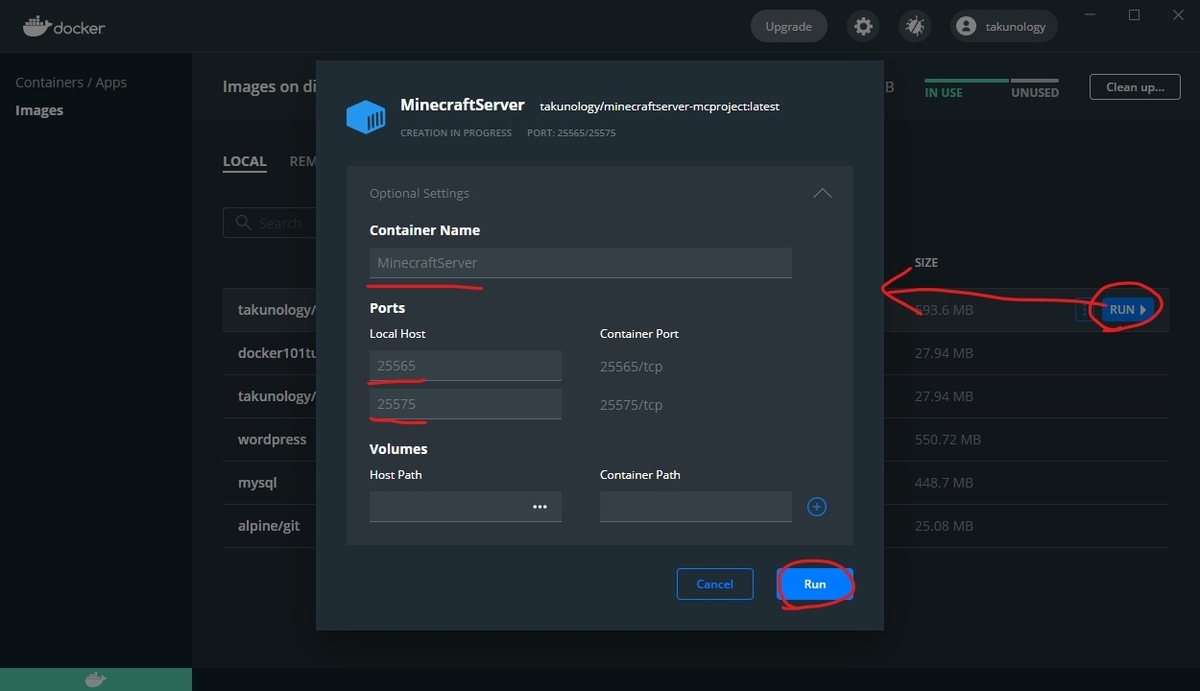The height and width of the screenshot is (691, 1200).
Task: Click the 448.7 MB size value
Action: (944, 482)
